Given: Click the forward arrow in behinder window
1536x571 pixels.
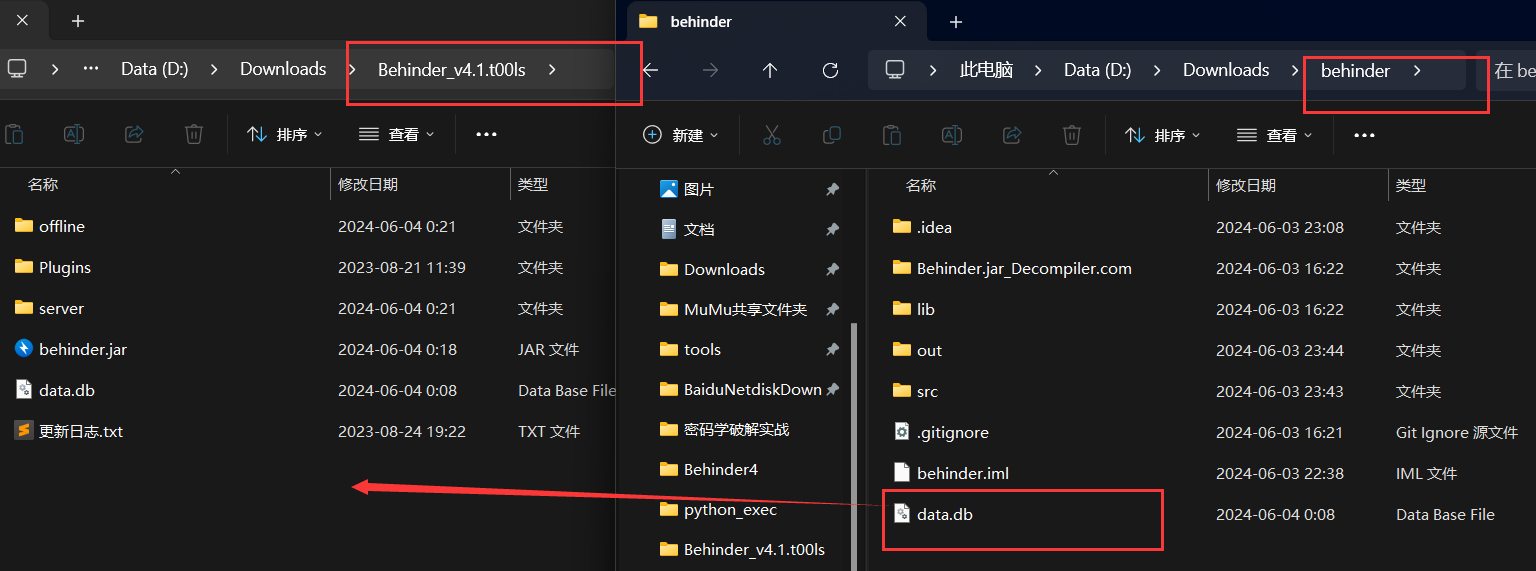Looking at the screenshot, I should (710, 70).
